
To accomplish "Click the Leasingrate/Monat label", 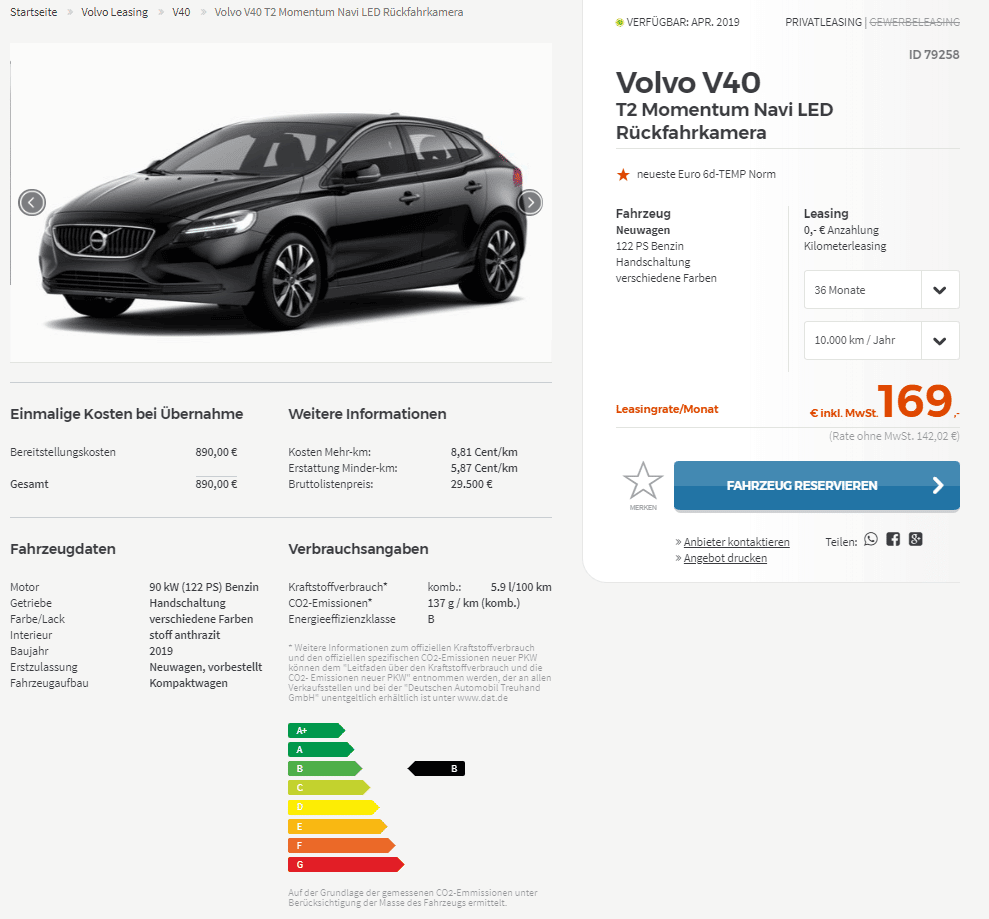I will (x=667, y=409).
